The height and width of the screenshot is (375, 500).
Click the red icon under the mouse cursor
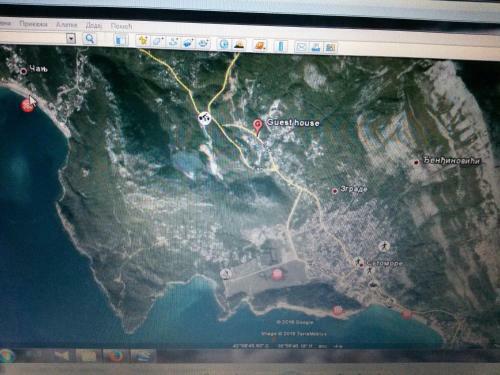click(x=27, y=106)
